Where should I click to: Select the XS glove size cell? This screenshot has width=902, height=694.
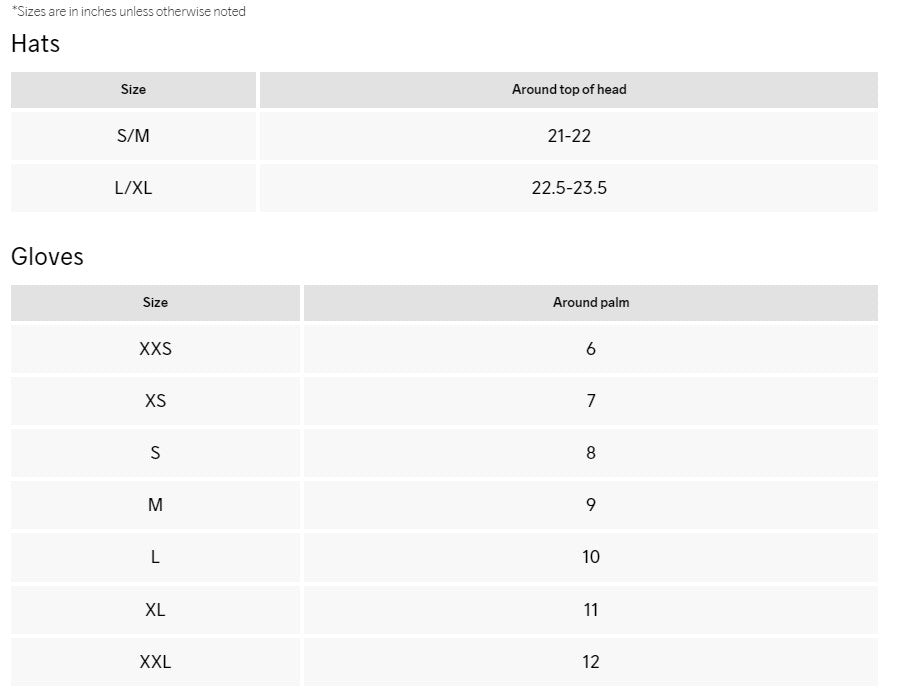155,401
